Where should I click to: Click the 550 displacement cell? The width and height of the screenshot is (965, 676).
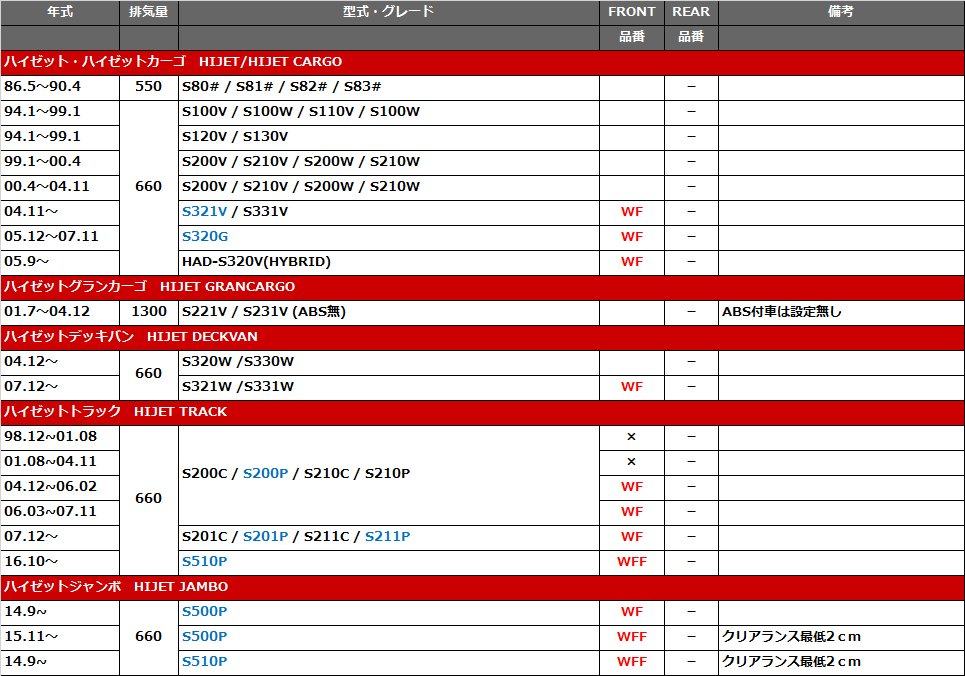click(149, 87)
